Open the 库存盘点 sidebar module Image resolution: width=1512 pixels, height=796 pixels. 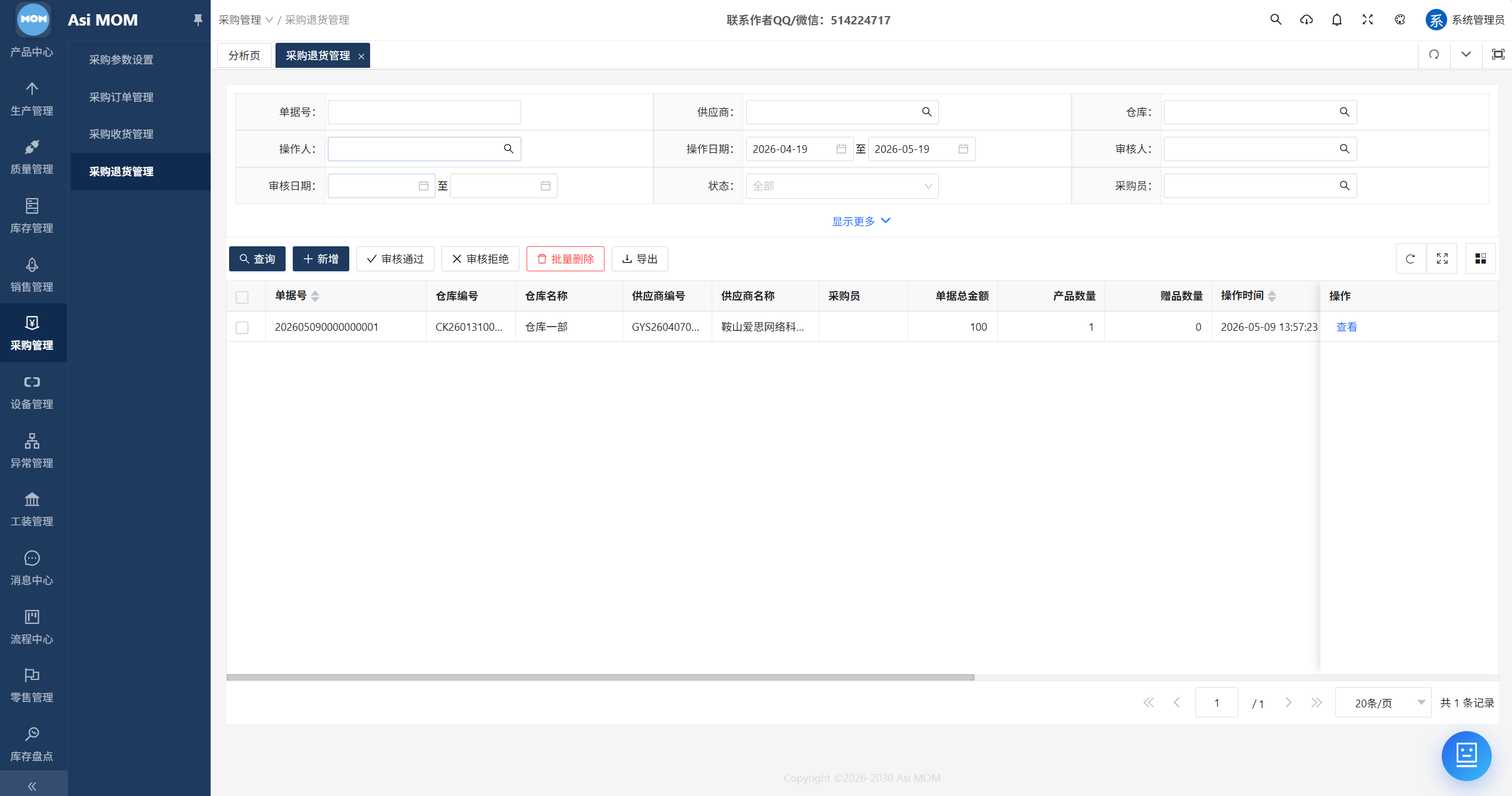click(33, 744)
